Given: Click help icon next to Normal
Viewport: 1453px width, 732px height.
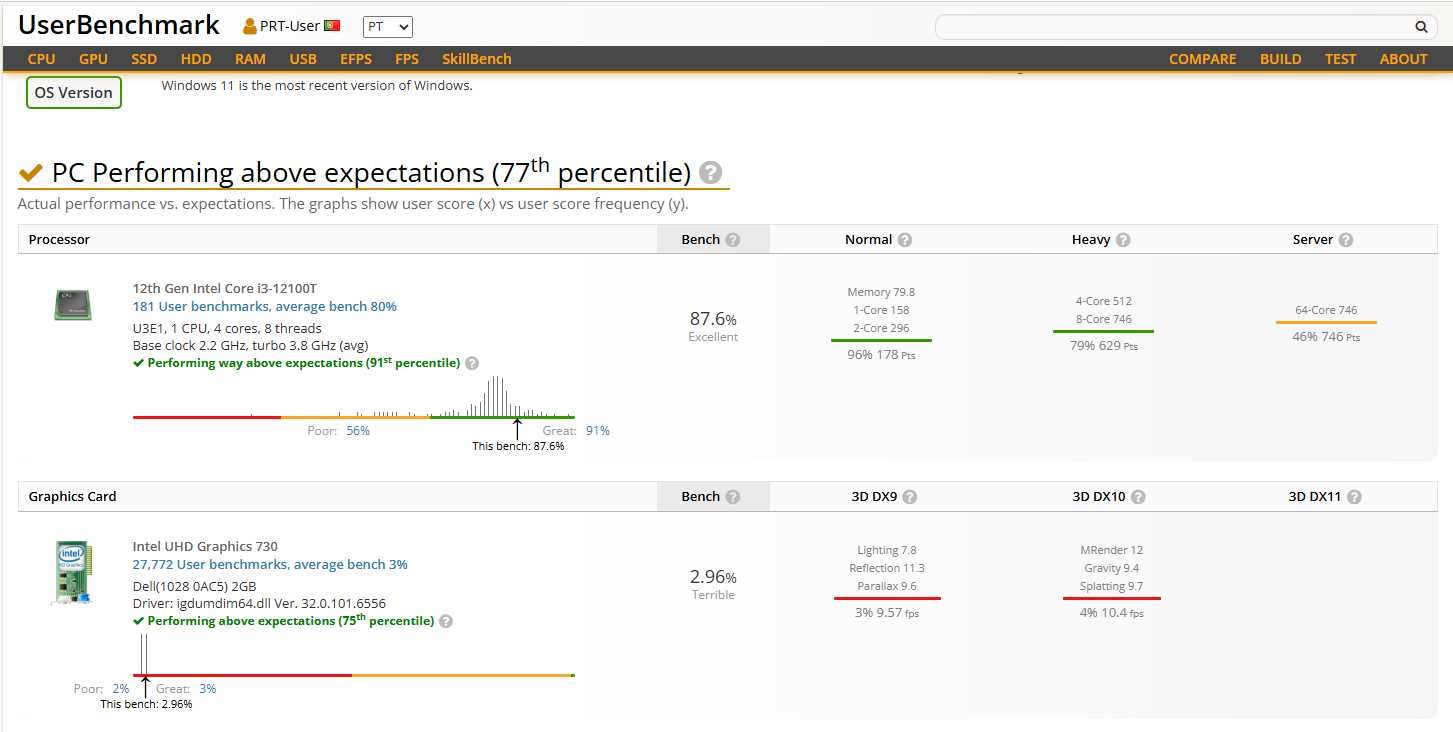Looking at the screenshot, I should pos(905,240).
